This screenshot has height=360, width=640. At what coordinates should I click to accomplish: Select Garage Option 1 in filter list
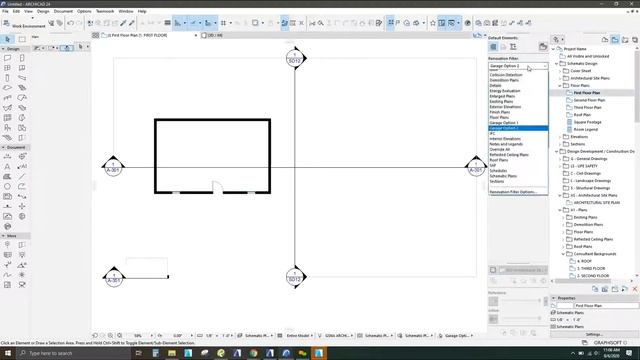click(x=518, y=123)
